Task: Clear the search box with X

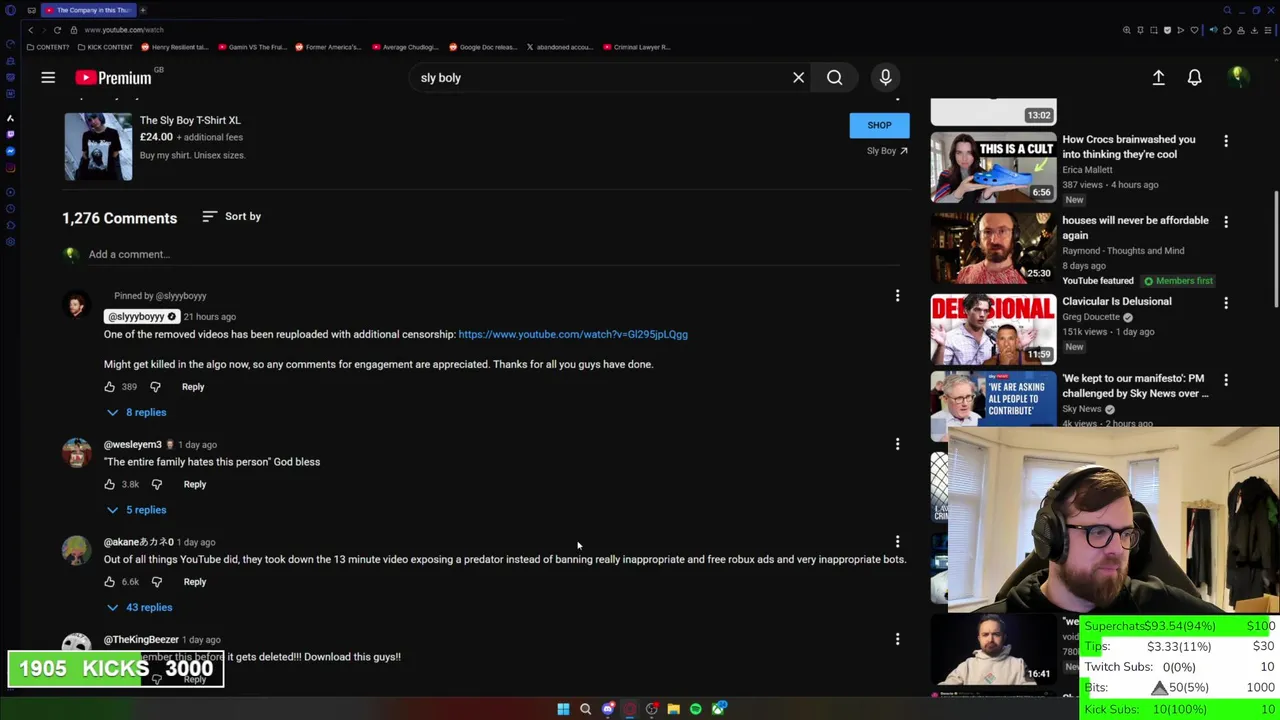Action: point(798,78)
